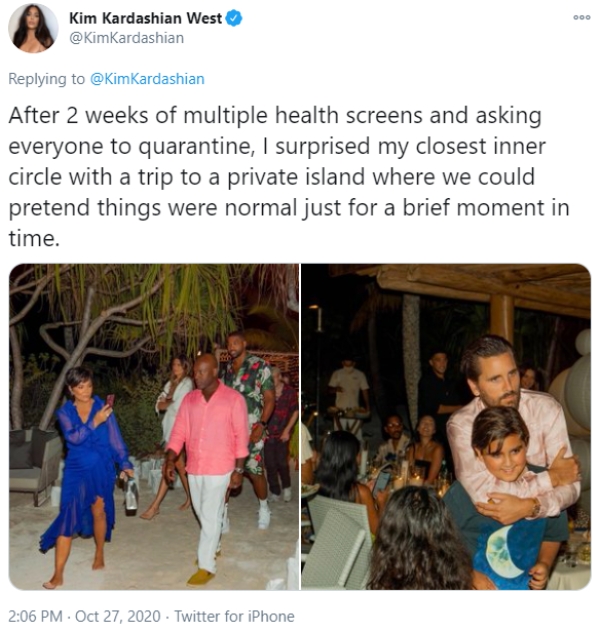Open the right photo of the dinner table
This screenshot has width=600, height=632.
446,426
